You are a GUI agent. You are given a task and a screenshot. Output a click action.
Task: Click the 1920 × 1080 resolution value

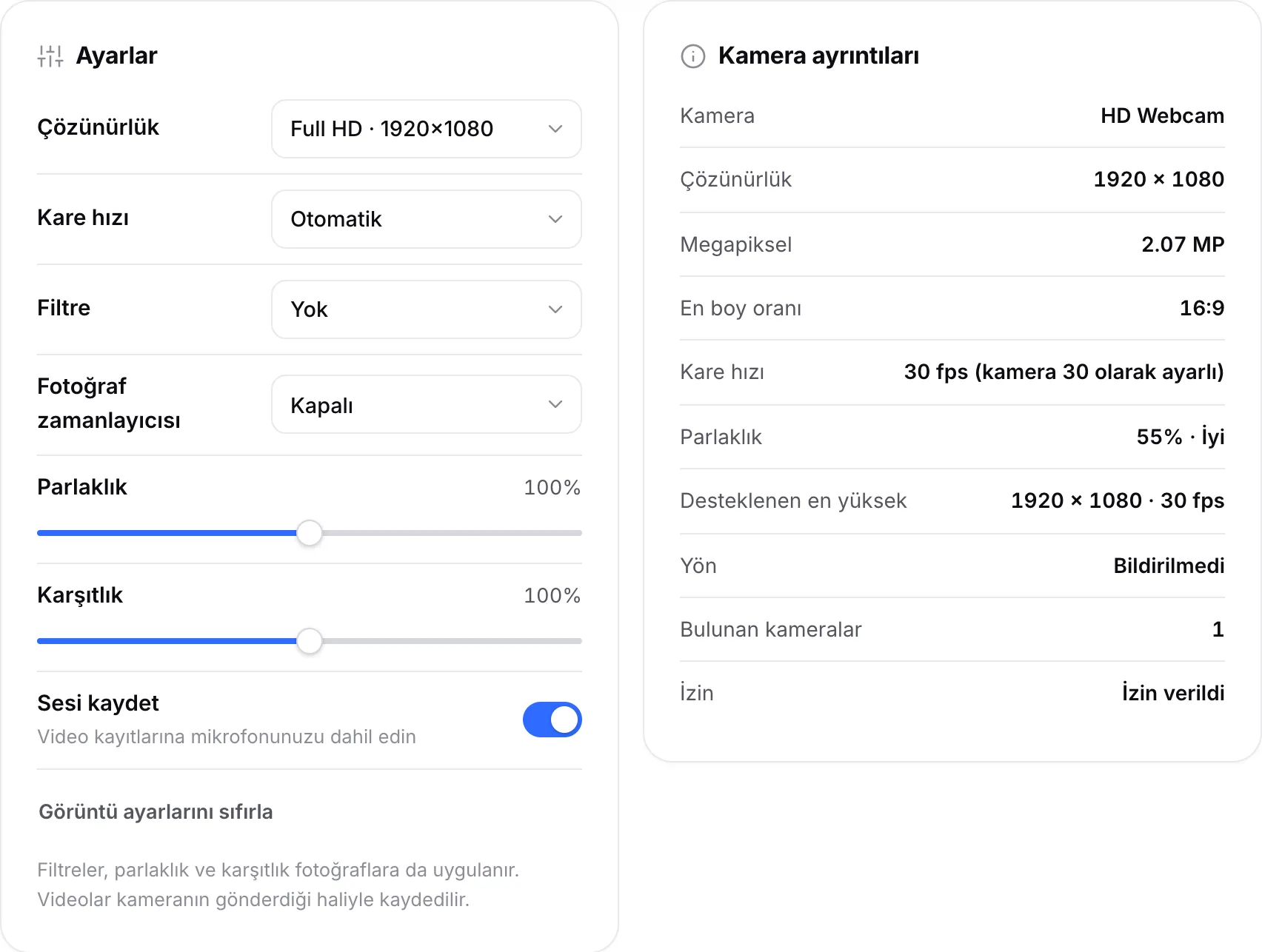(1158, 179)
